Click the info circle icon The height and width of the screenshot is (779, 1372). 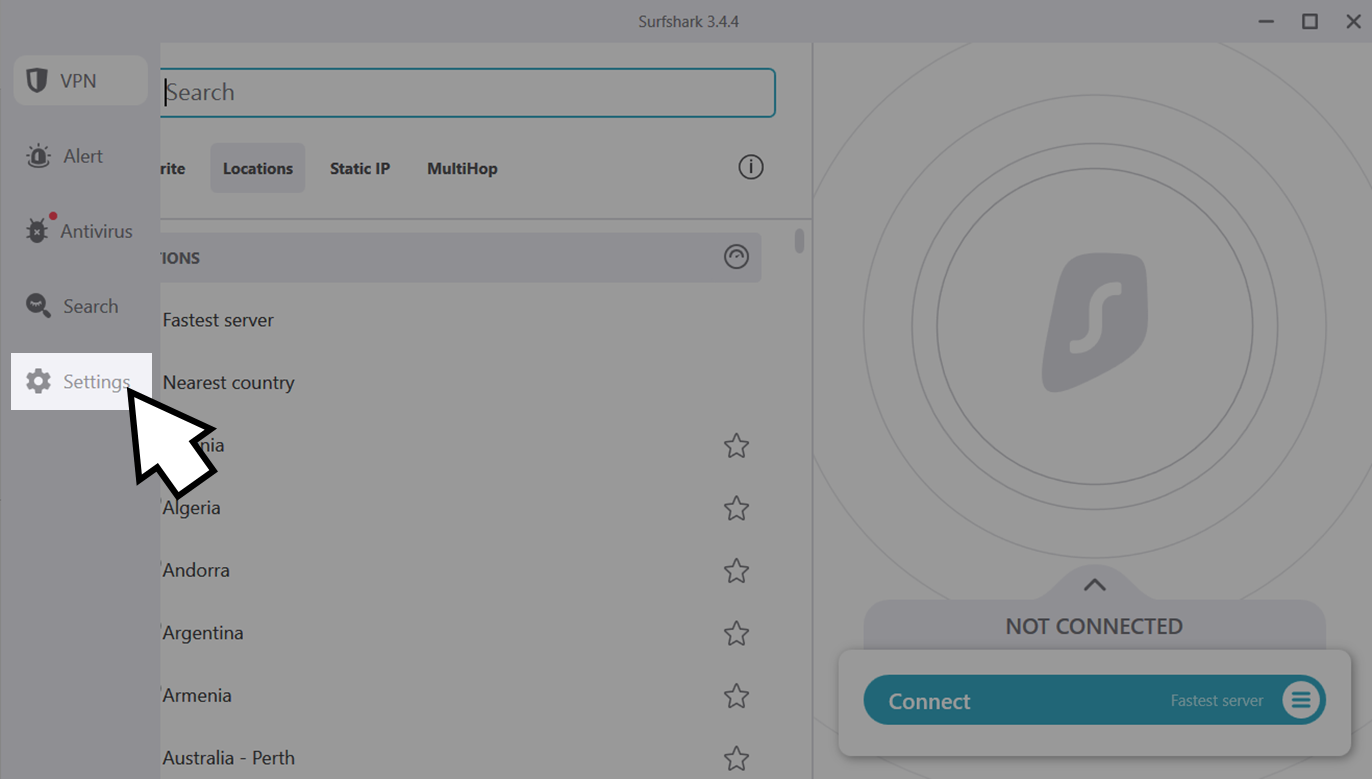(751, 167)
